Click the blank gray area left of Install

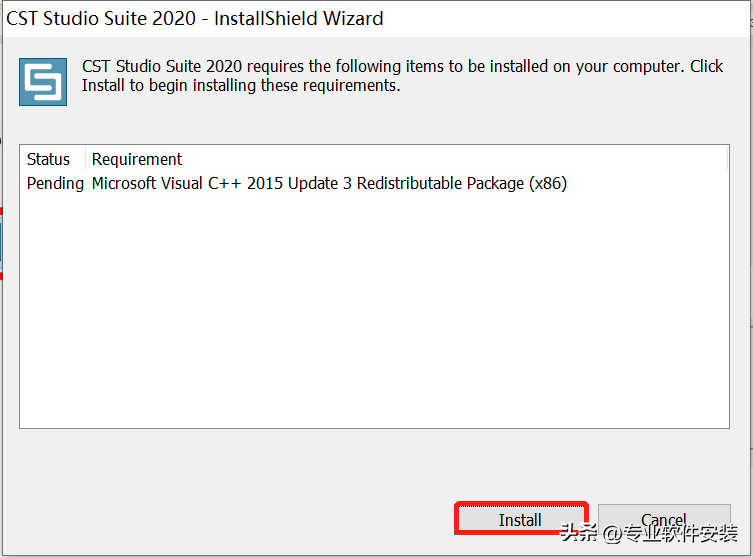230,519
